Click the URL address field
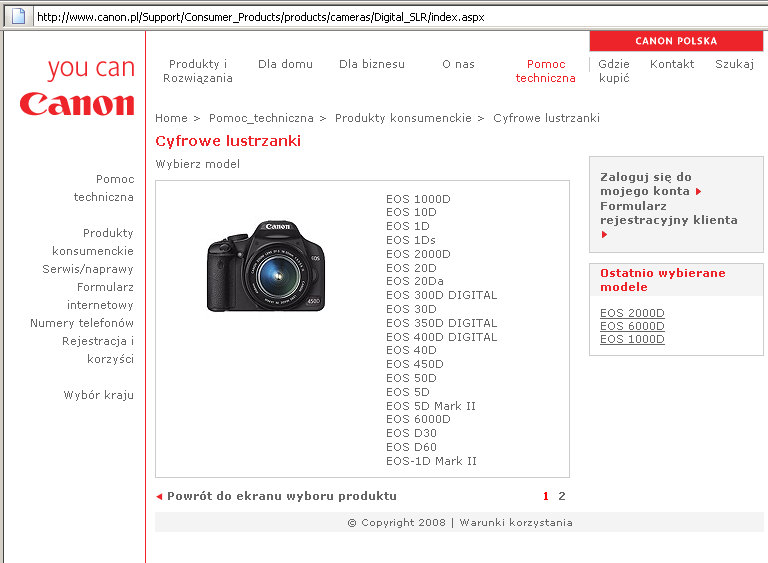The image size is (768, 563). coord(399,17)
